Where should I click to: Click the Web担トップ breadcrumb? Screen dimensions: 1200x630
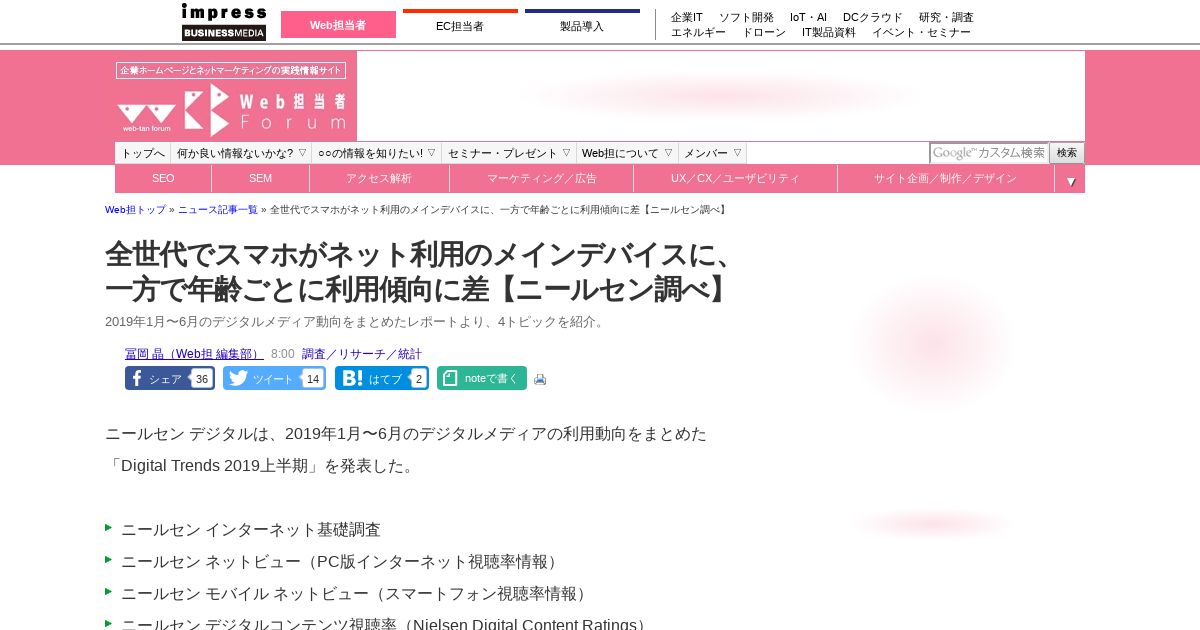[136, 210]
